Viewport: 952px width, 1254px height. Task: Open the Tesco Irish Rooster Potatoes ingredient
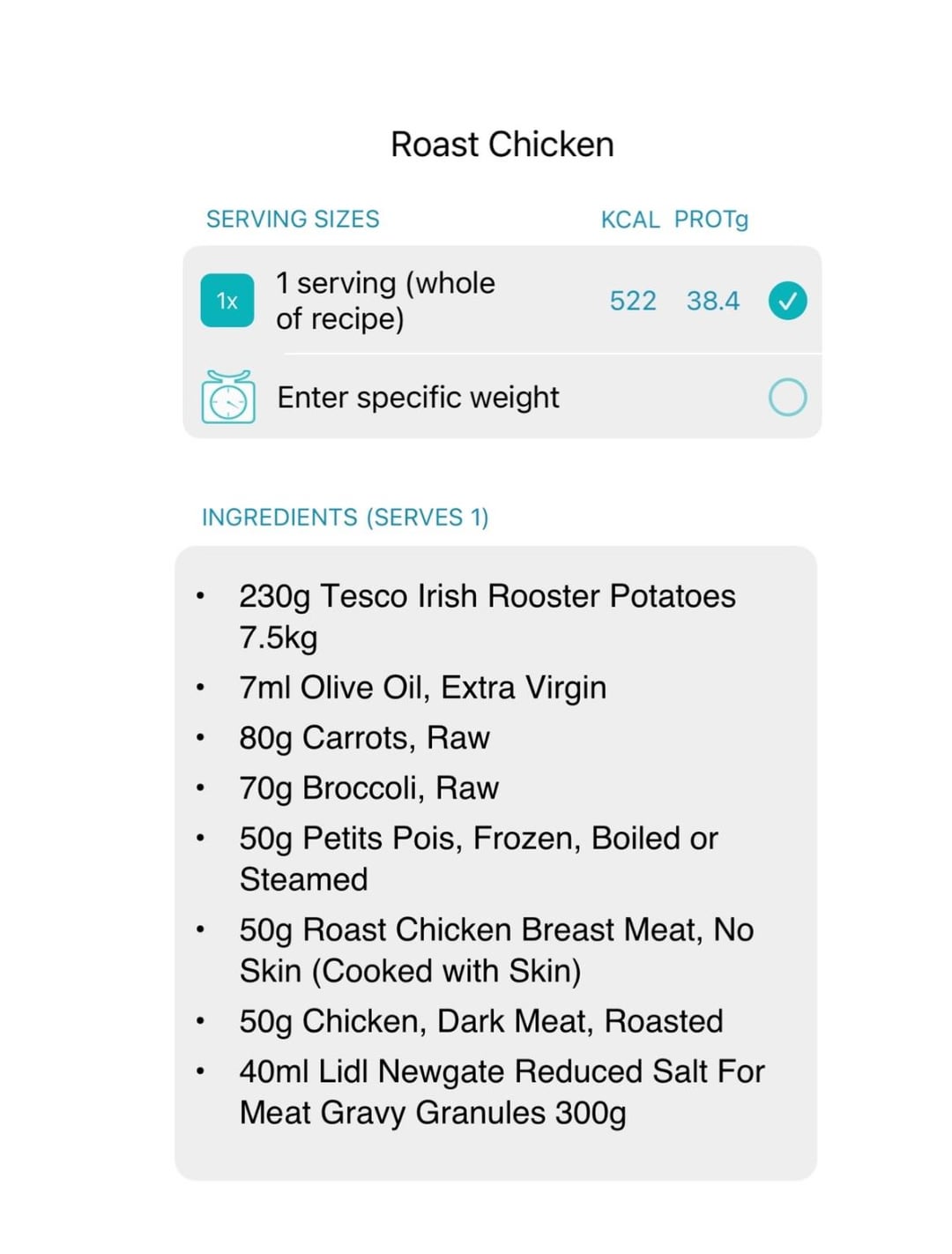(x=487, y=616)
